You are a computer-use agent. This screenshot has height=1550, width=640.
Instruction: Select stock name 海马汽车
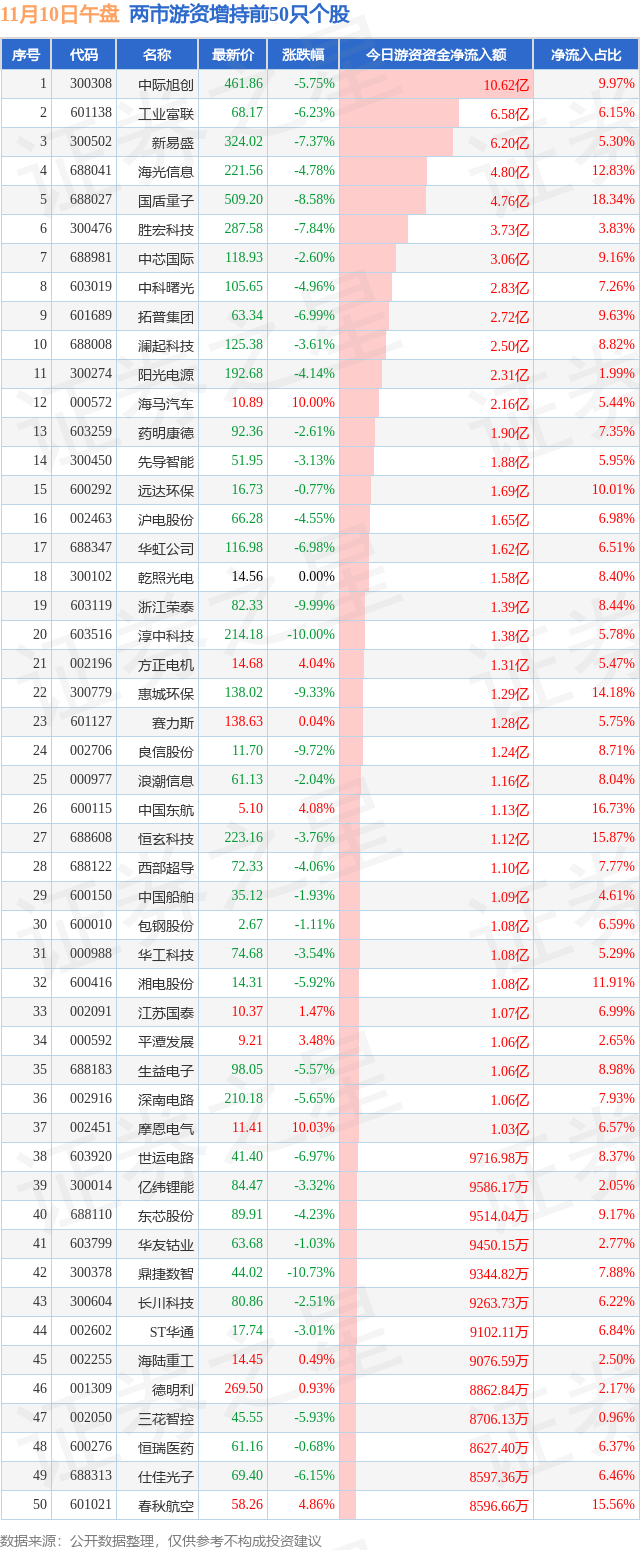click(x=167, y=404)
